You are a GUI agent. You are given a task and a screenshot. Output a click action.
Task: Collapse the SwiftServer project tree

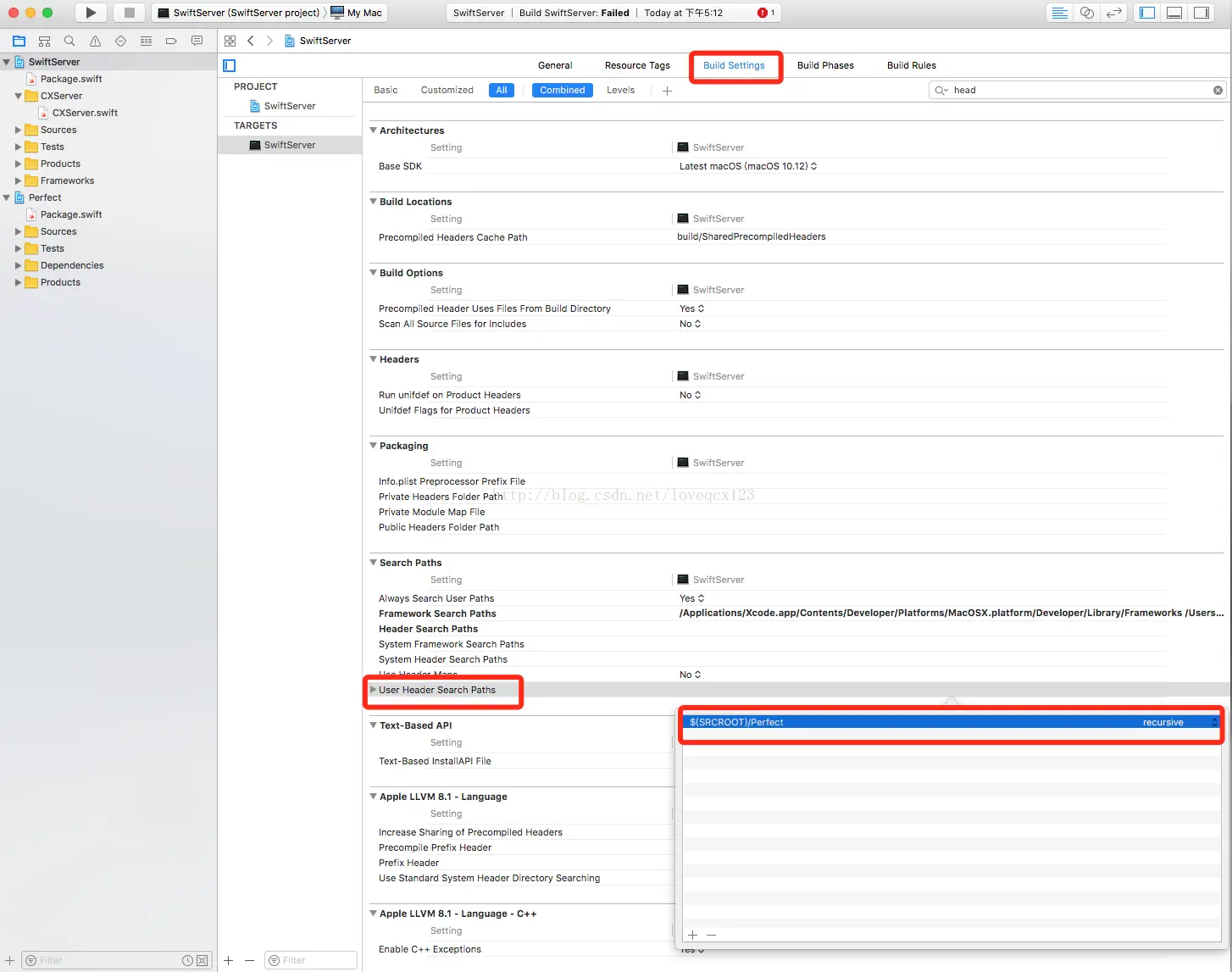7,62
